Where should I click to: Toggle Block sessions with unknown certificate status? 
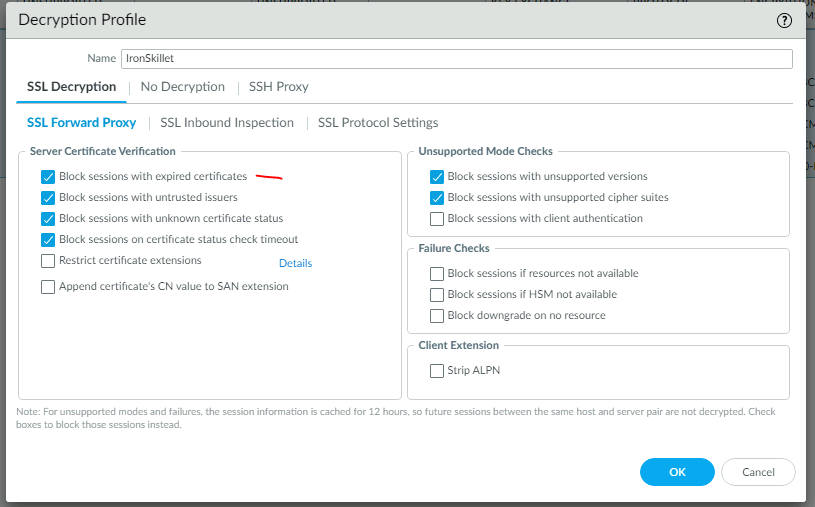49,219
